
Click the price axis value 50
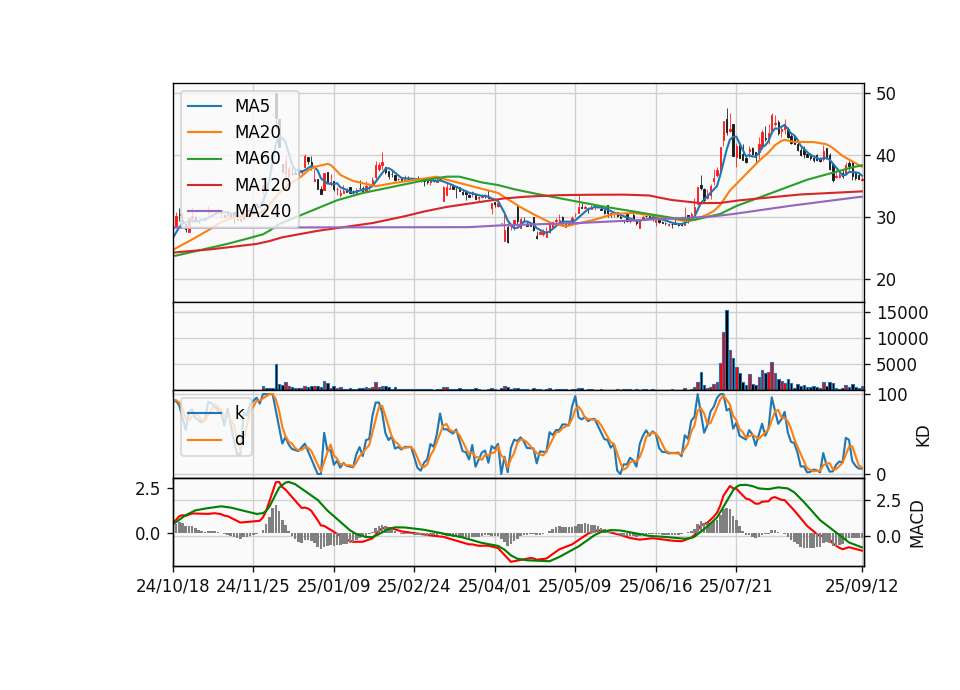point(886,94)
